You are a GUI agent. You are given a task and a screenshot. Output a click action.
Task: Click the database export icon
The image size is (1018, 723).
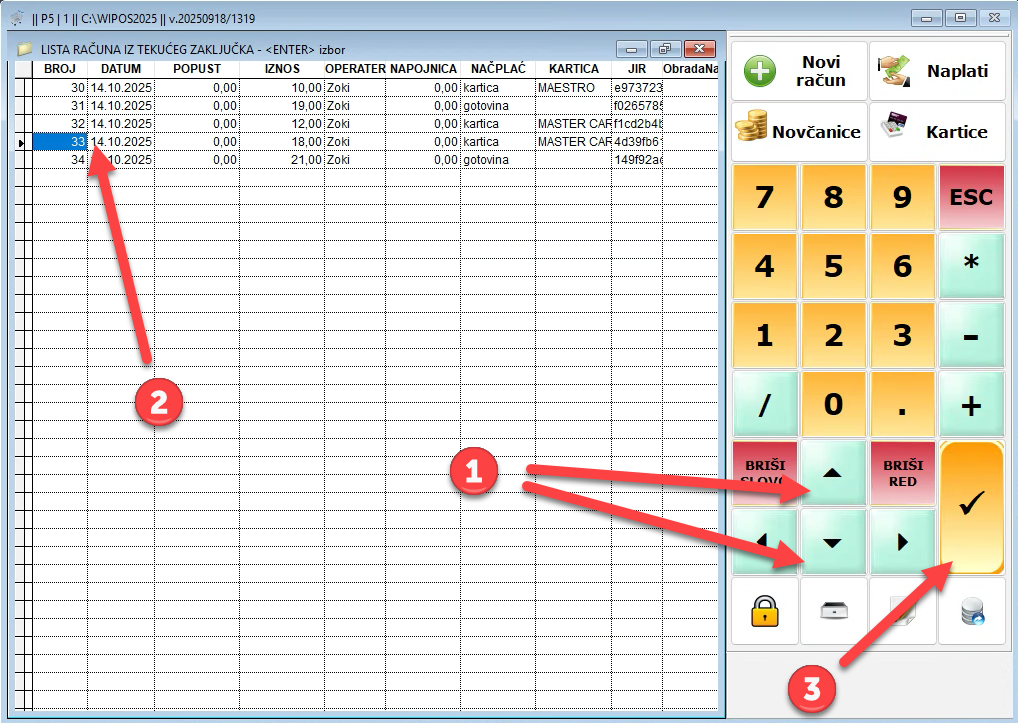tap(971, 611)
